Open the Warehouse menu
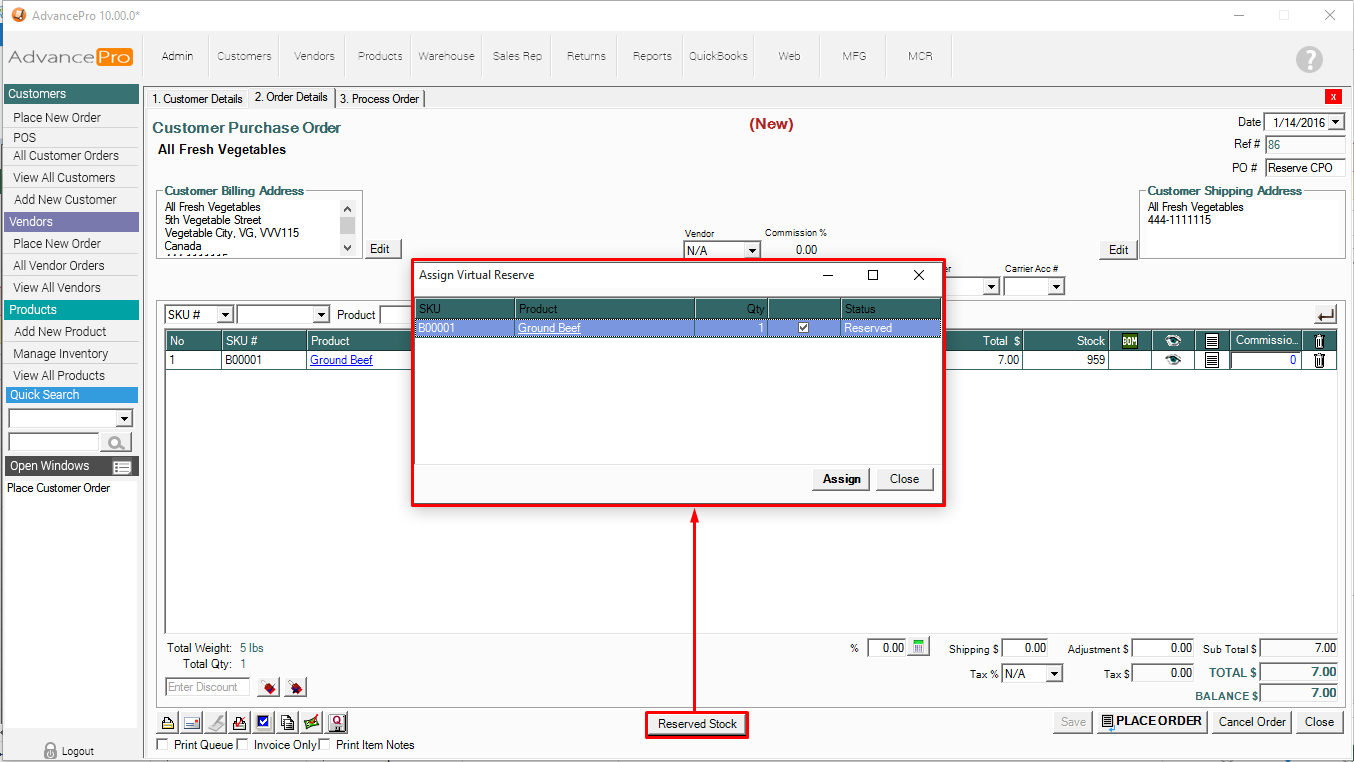 coord(446,56)
